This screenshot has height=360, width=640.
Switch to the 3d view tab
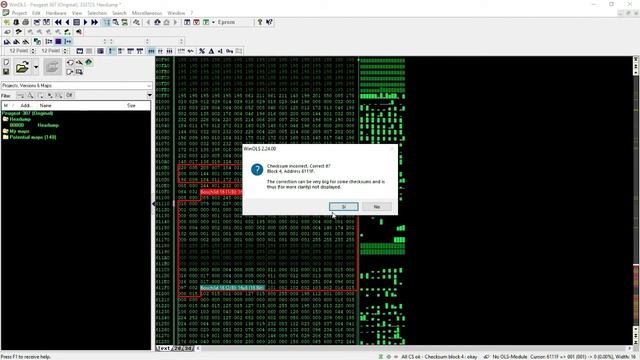click(x=188, y=348)
